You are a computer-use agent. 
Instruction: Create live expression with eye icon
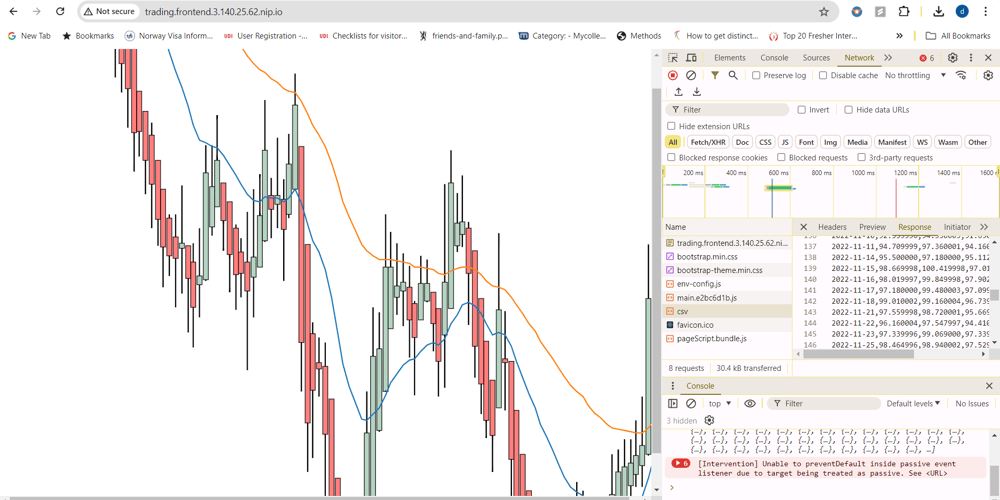click(x=750, y=404)
